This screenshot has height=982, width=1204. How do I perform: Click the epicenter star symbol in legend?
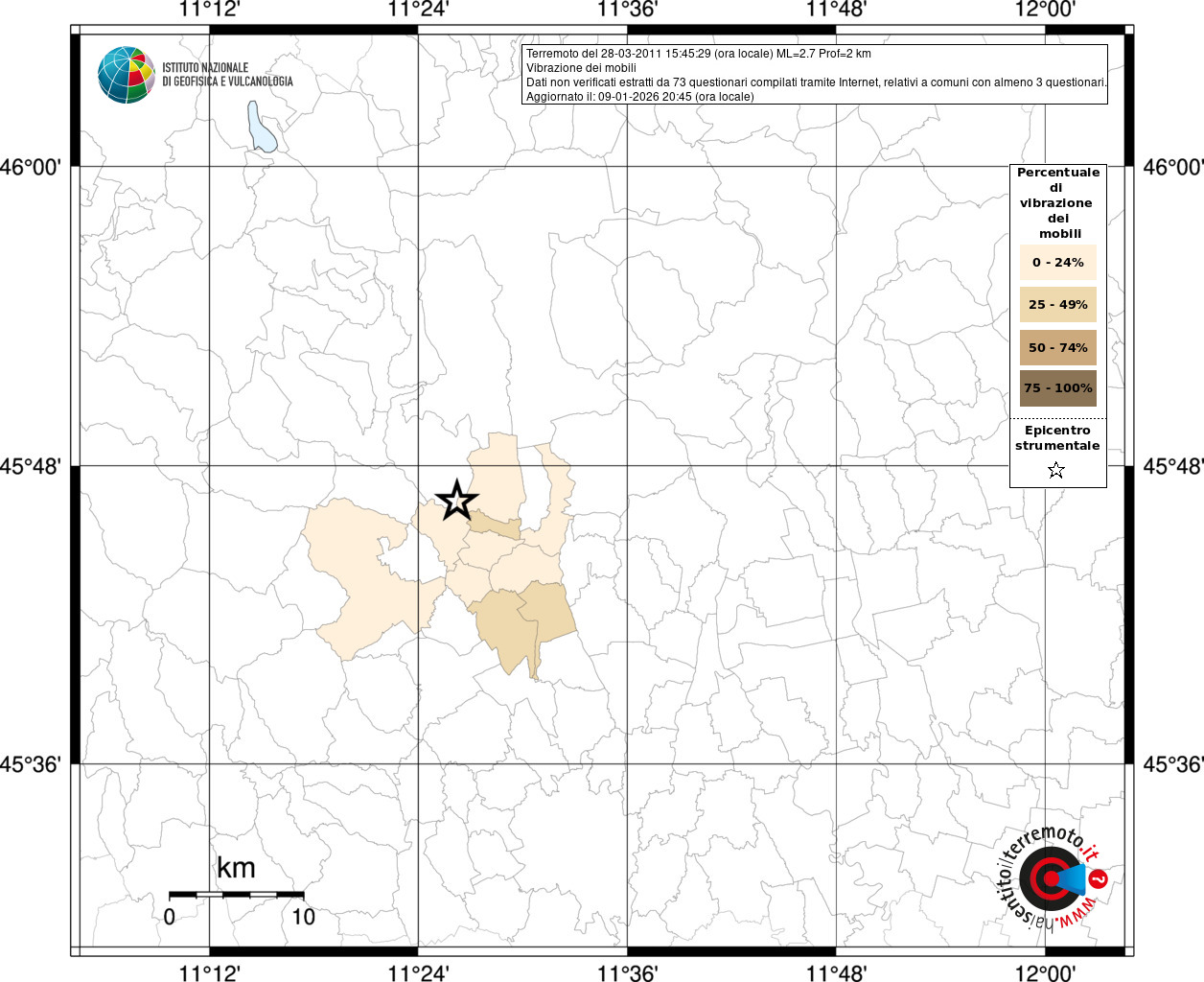(1056, 470)
